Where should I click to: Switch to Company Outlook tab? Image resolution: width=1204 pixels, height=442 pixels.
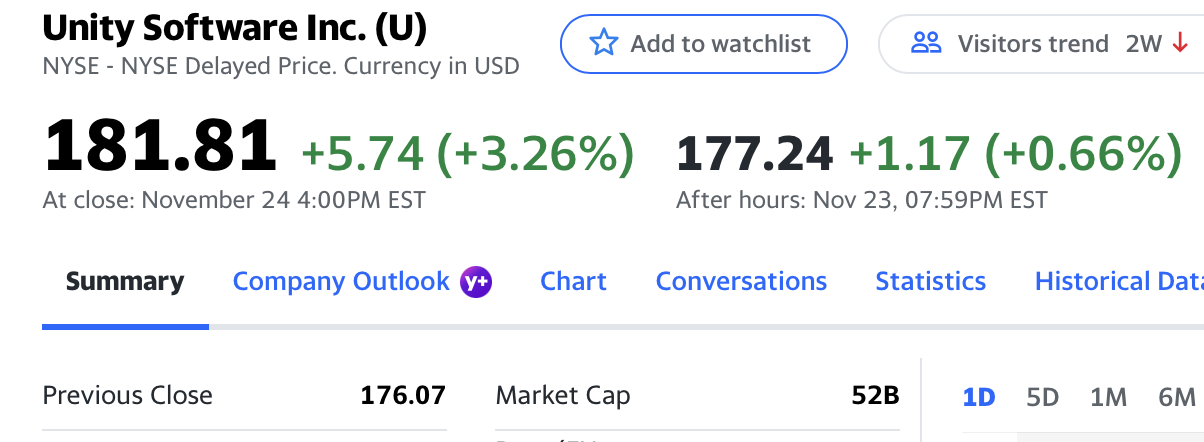coord(341,282)
